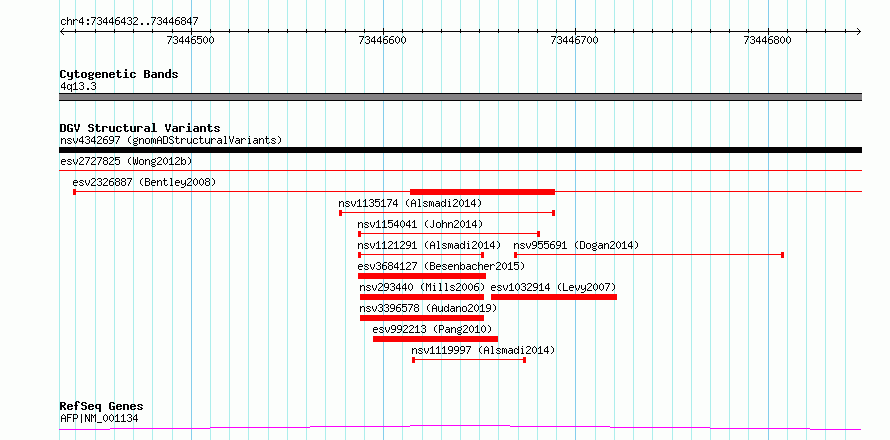
Task: Click ruler position 73446700
Action: (575, 40)
